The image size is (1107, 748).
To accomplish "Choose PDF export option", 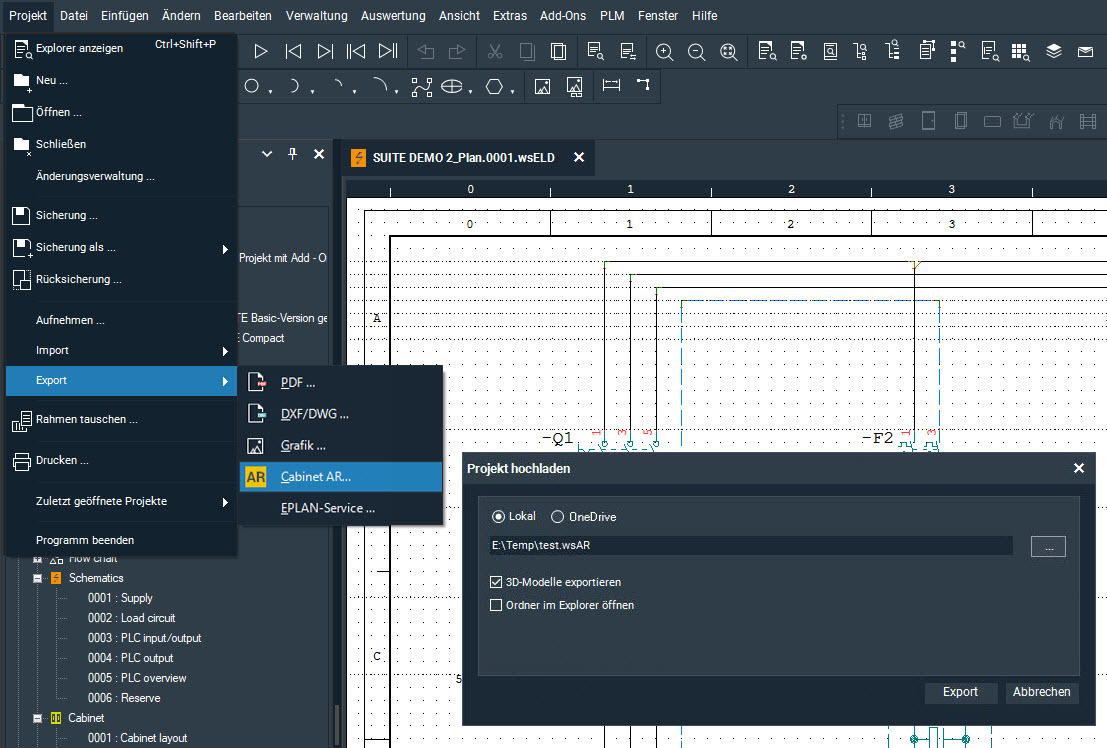I will (341, 383).
